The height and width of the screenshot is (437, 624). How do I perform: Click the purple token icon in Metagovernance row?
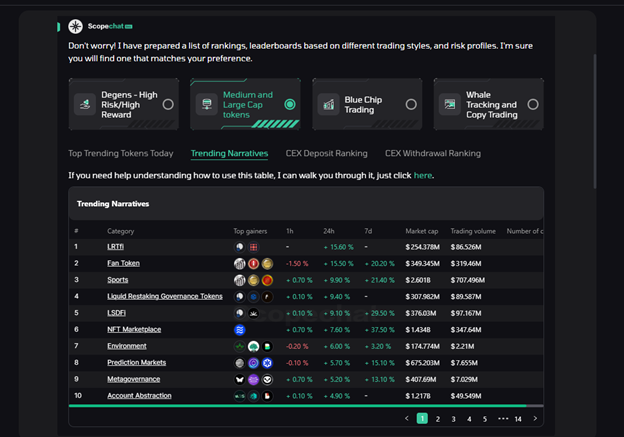253,379
